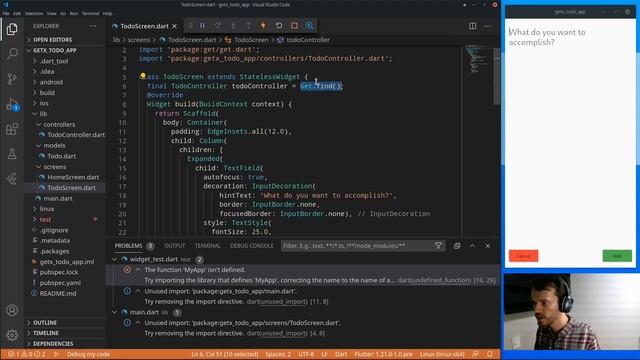Trigger Flutter Hot Reload lightning icon
Image resolution: width=640 pixels, height=360 pixels.
click(263, 26)
